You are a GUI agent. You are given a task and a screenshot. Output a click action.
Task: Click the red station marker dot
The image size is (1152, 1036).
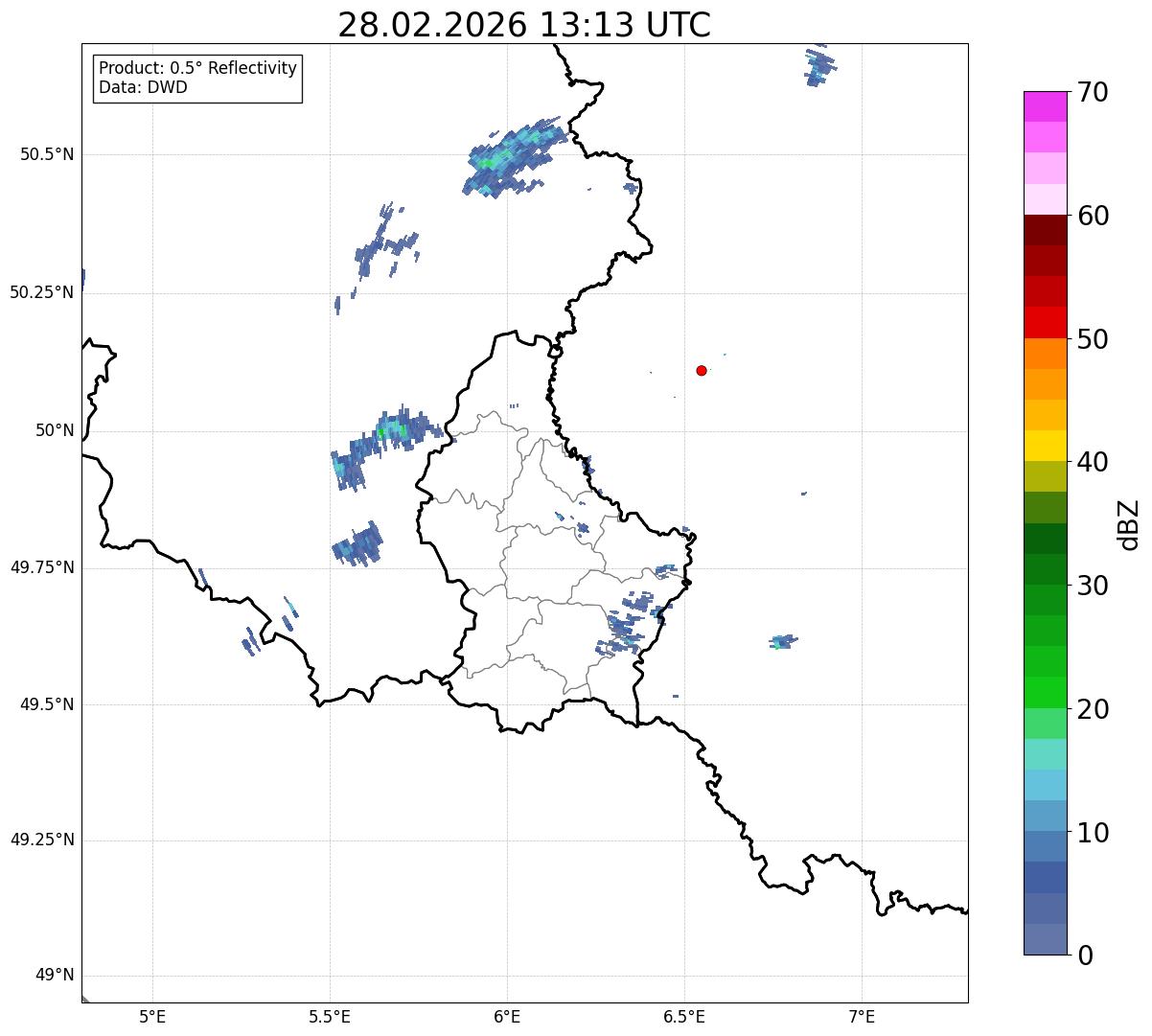coord(702,370)
